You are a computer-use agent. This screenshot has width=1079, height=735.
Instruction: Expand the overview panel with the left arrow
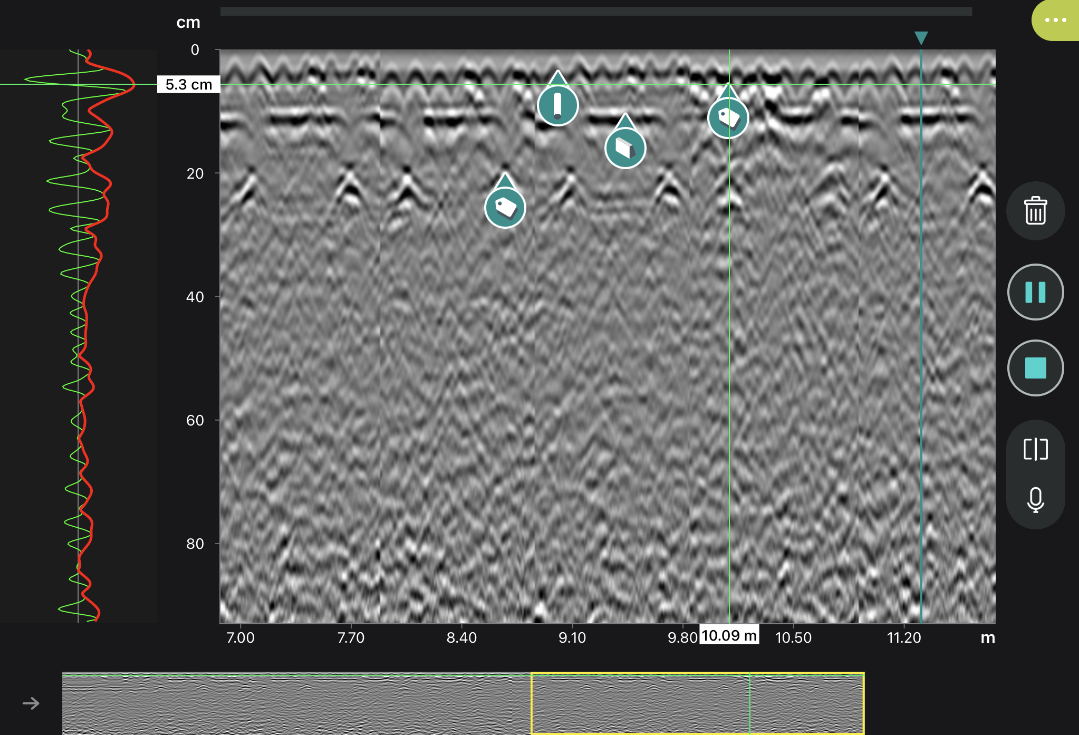31,703
